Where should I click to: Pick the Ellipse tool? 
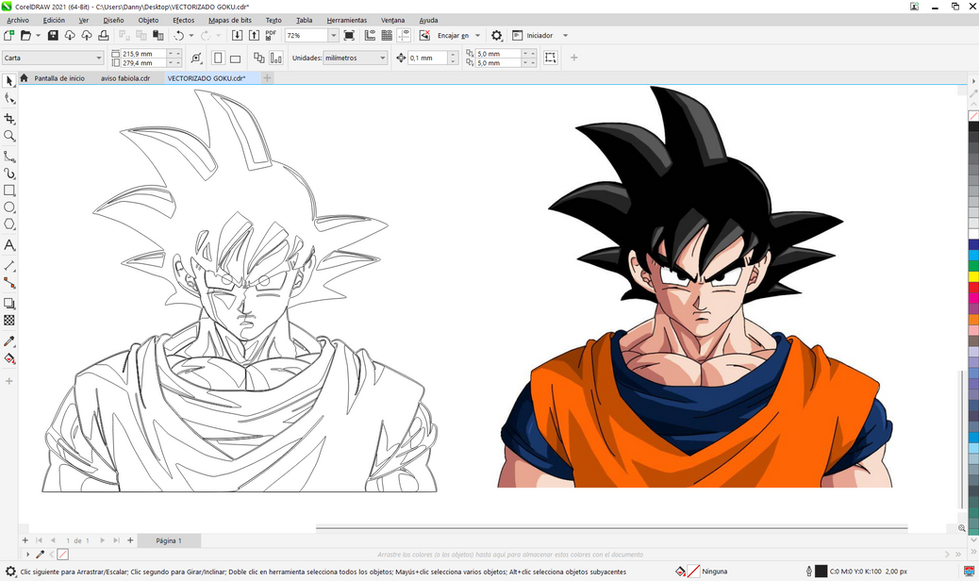[9, 207]
